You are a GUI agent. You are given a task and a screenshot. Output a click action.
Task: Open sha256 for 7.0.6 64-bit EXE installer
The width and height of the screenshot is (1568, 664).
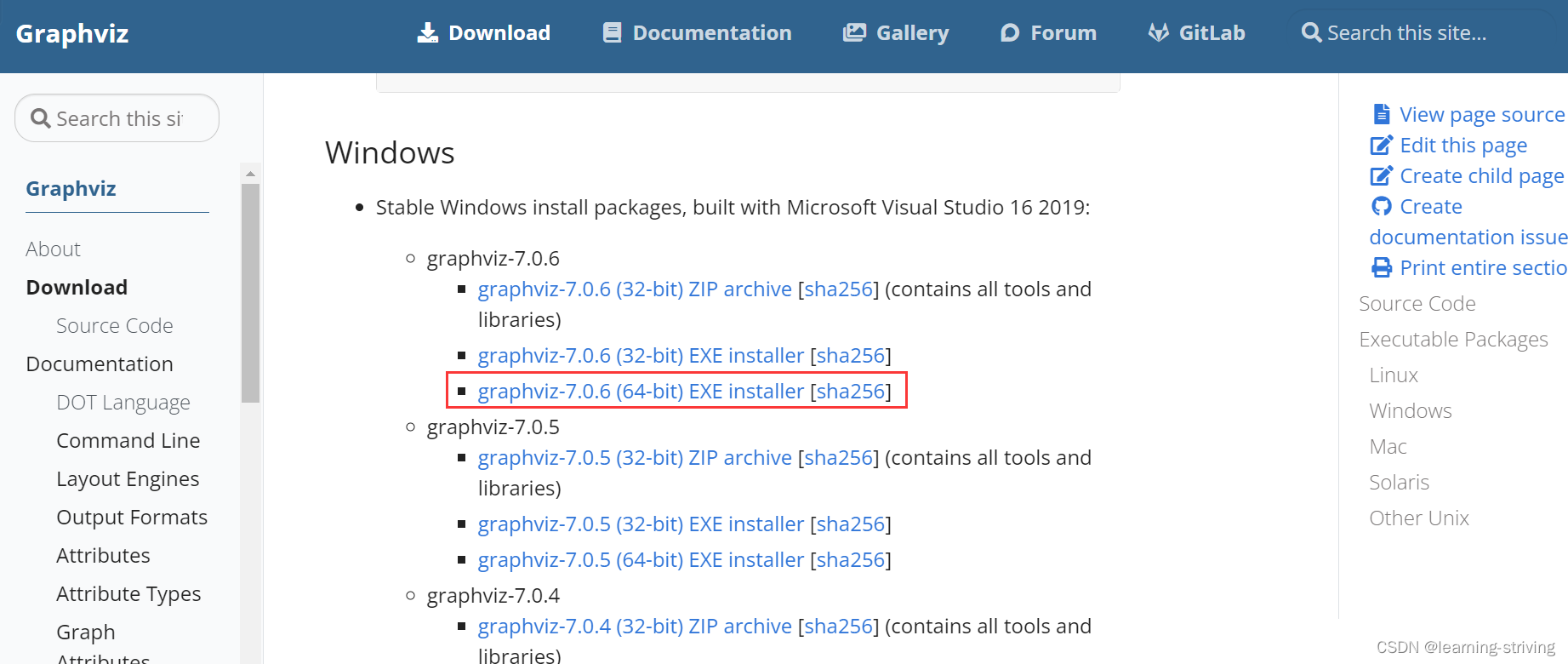click(x=851, y=391)
